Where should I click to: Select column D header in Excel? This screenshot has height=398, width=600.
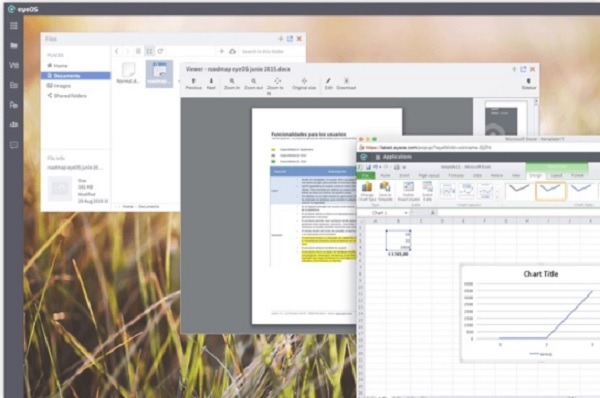(x=442, y=221)
